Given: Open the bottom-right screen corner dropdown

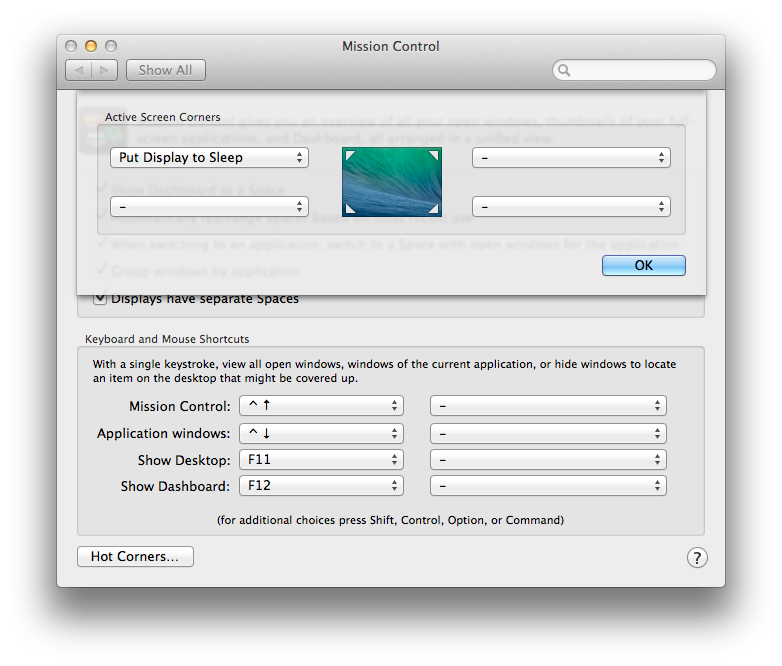Looking at the screenshot, I should click(571, 206).
